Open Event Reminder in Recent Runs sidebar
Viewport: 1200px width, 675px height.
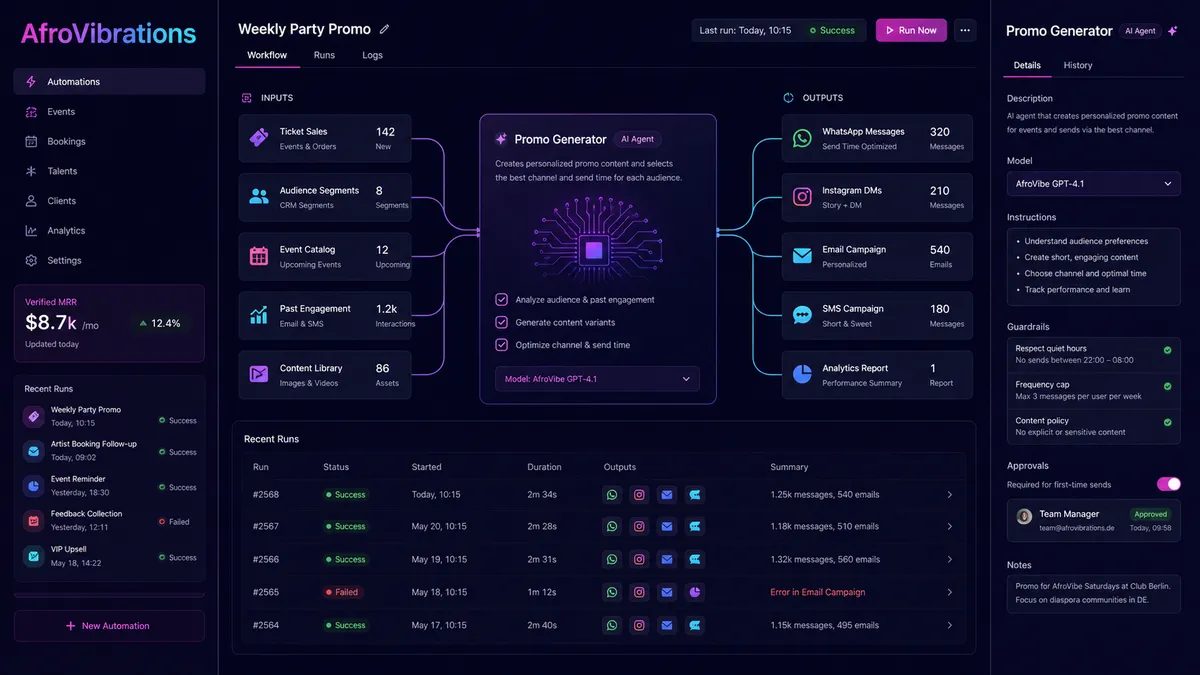[110, 487]
